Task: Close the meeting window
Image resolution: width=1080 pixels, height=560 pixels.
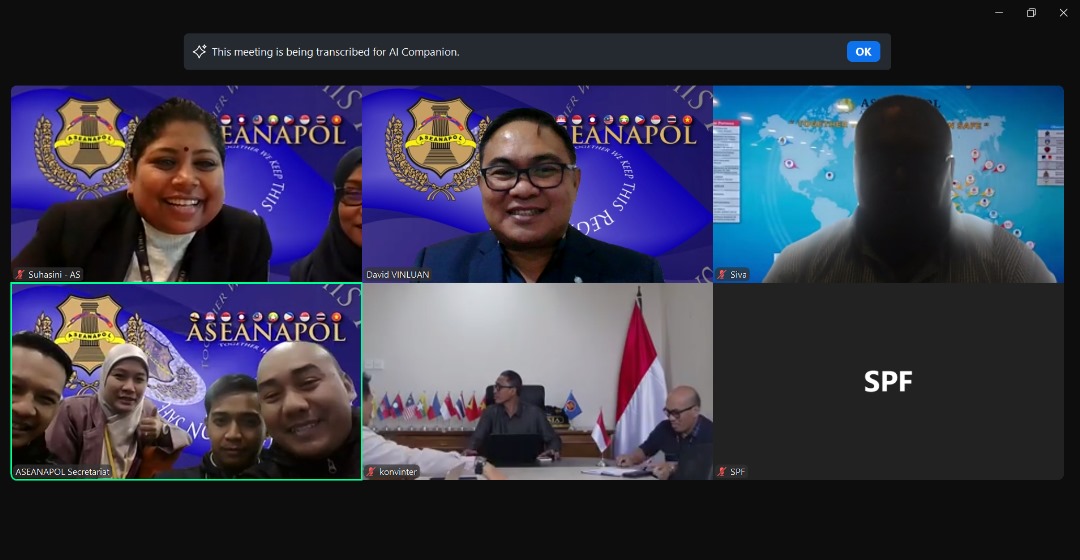Action: point(1063,12)
